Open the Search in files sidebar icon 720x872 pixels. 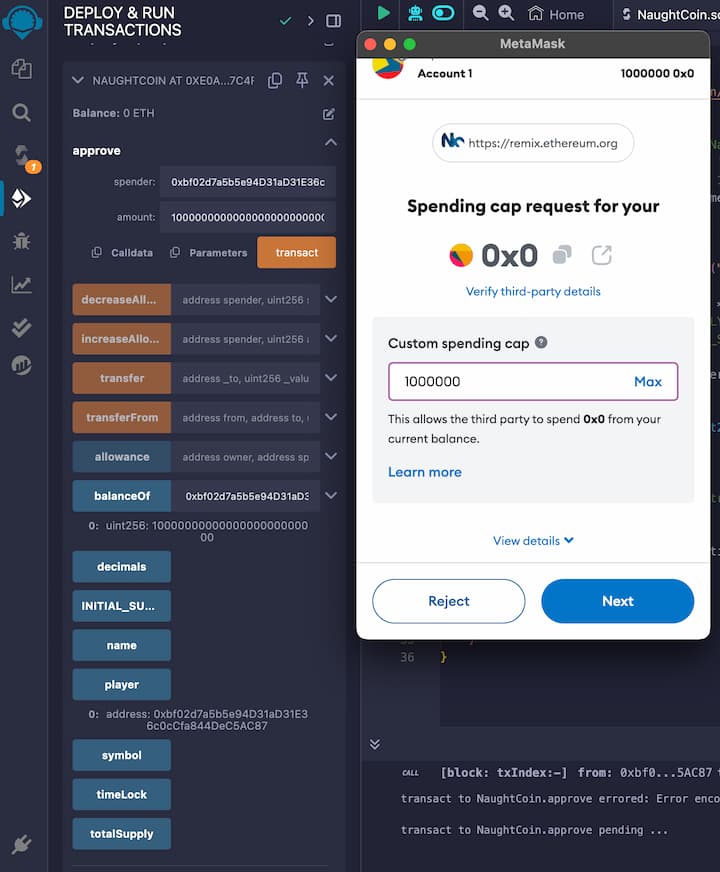click(22, 113)
